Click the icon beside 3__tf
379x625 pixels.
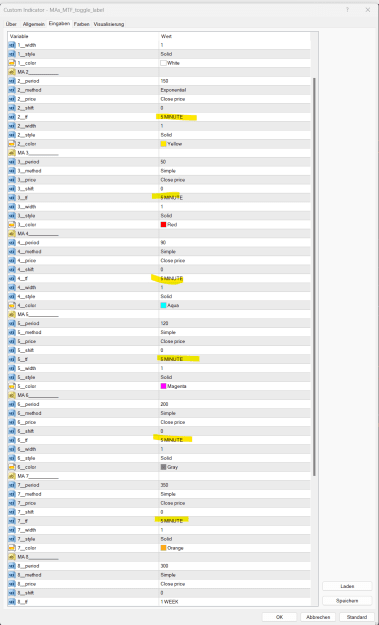[12, 198]
